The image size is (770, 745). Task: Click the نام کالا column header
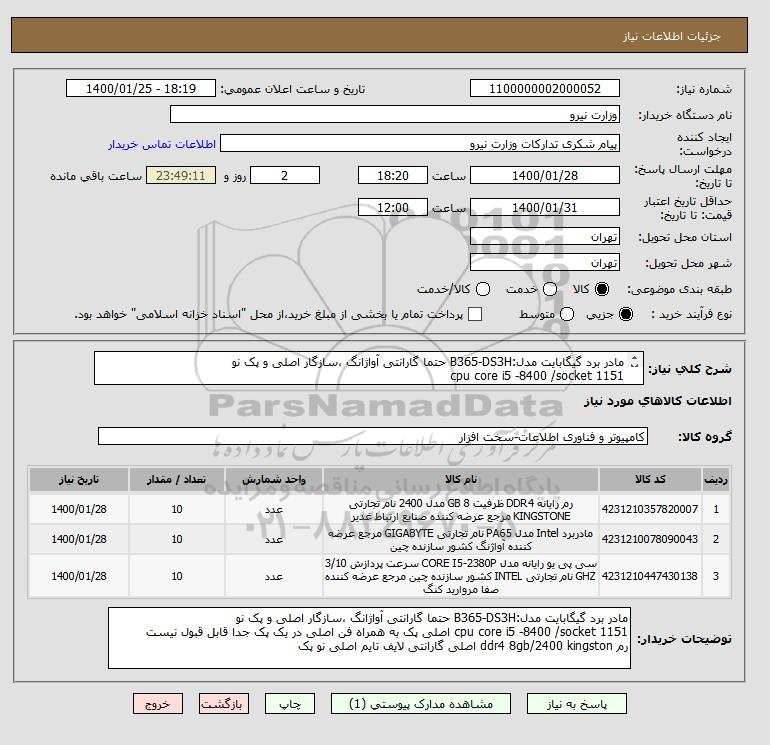[461, 479]
